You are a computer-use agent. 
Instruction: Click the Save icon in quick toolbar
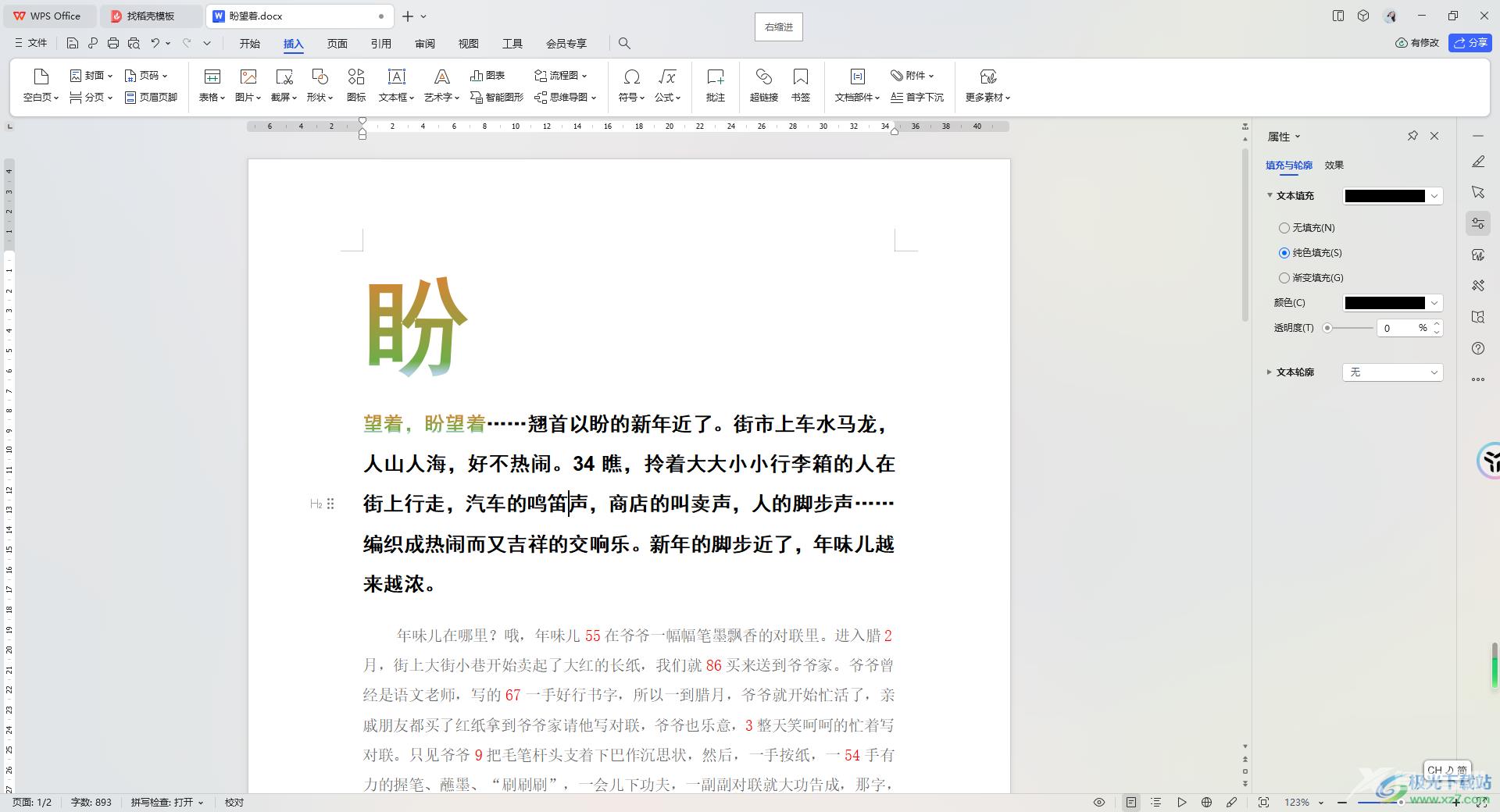tap(73, 43)
